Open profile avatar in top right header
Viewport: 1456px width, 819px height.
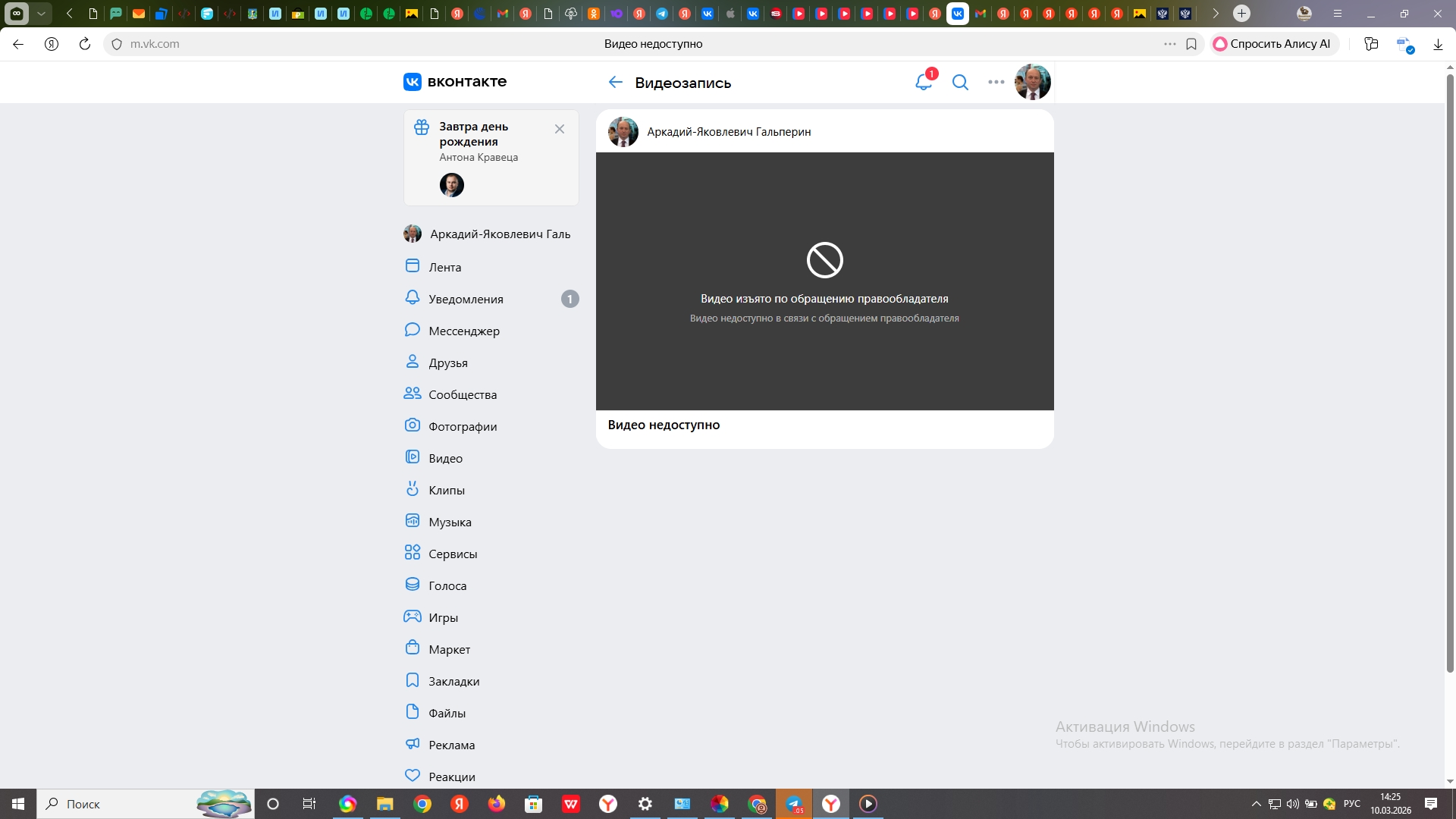coord(1032,82)
